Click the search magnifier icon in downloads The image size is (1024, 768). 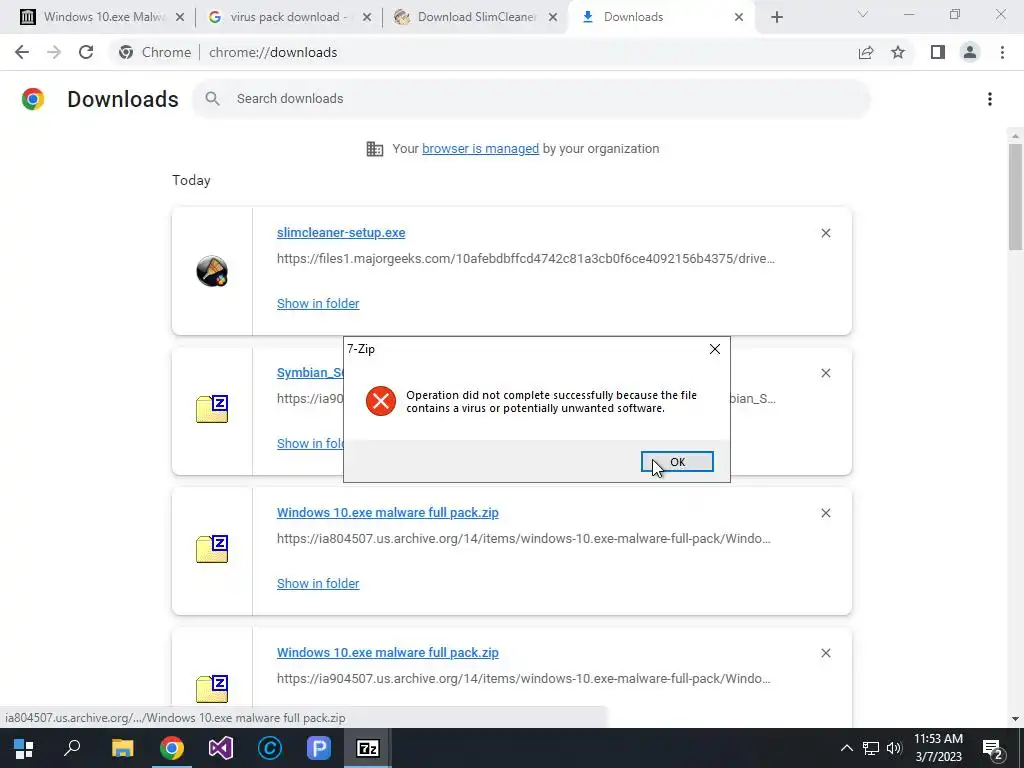pos(212,99)
